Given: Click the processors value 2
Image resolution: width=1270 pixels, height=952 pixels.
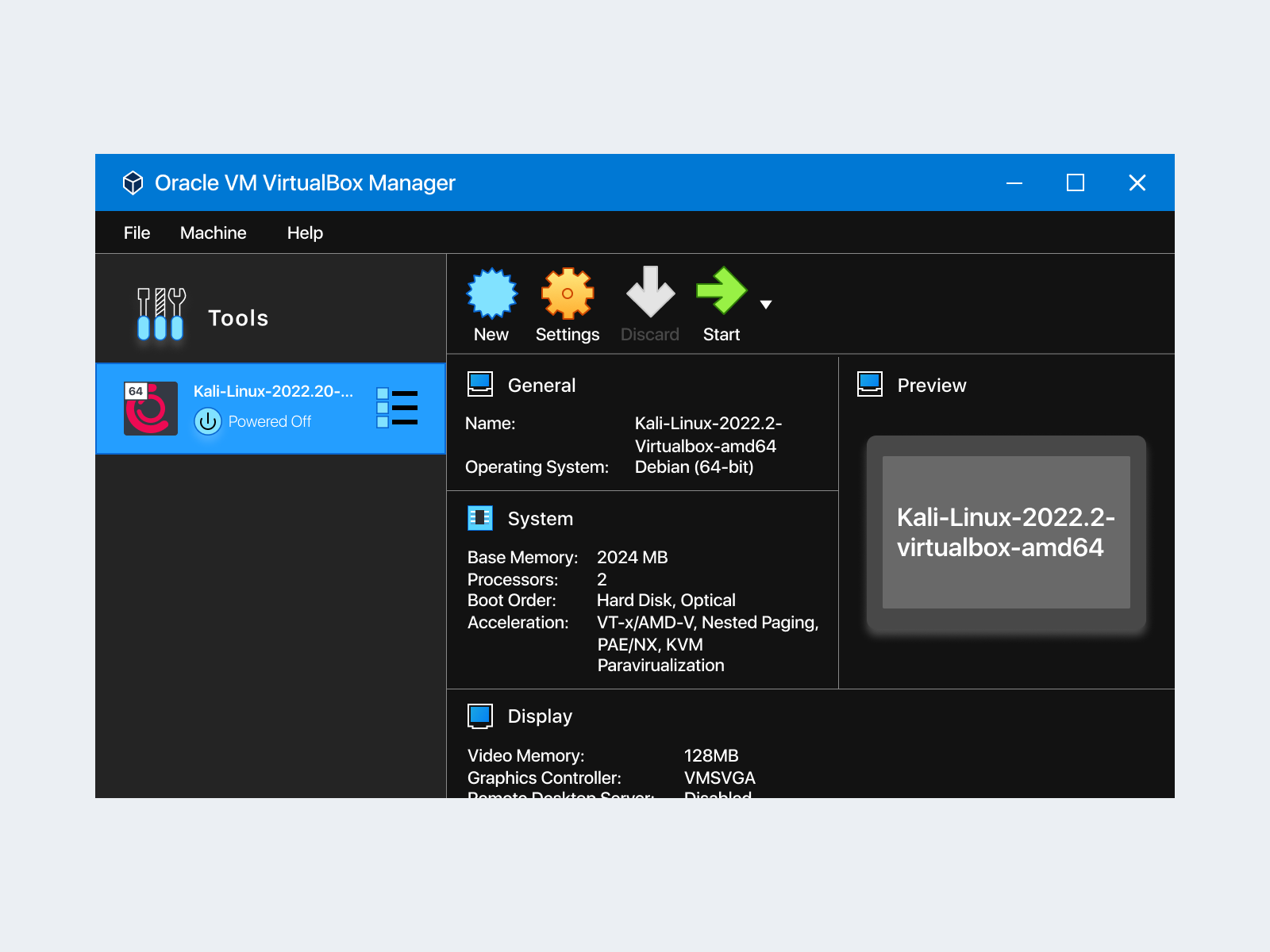Looking at the screenshot, I should (602, 579).
